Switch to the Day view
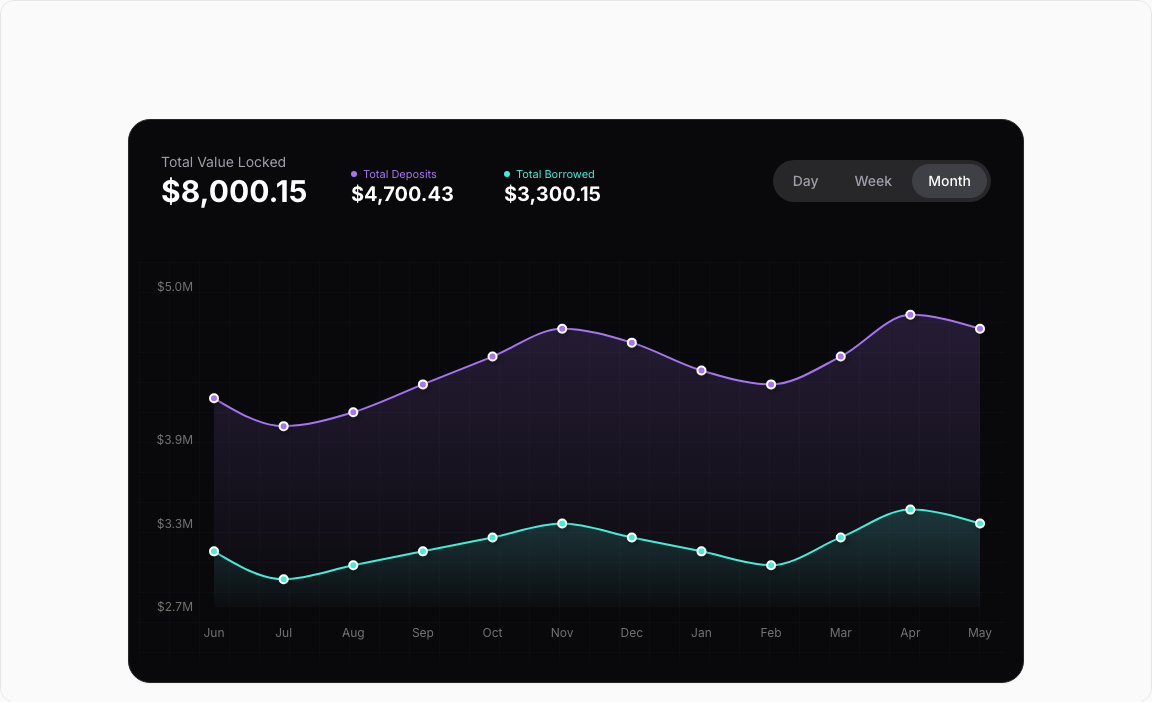This screenshot has height=702, width=1152. pos(805,181)
